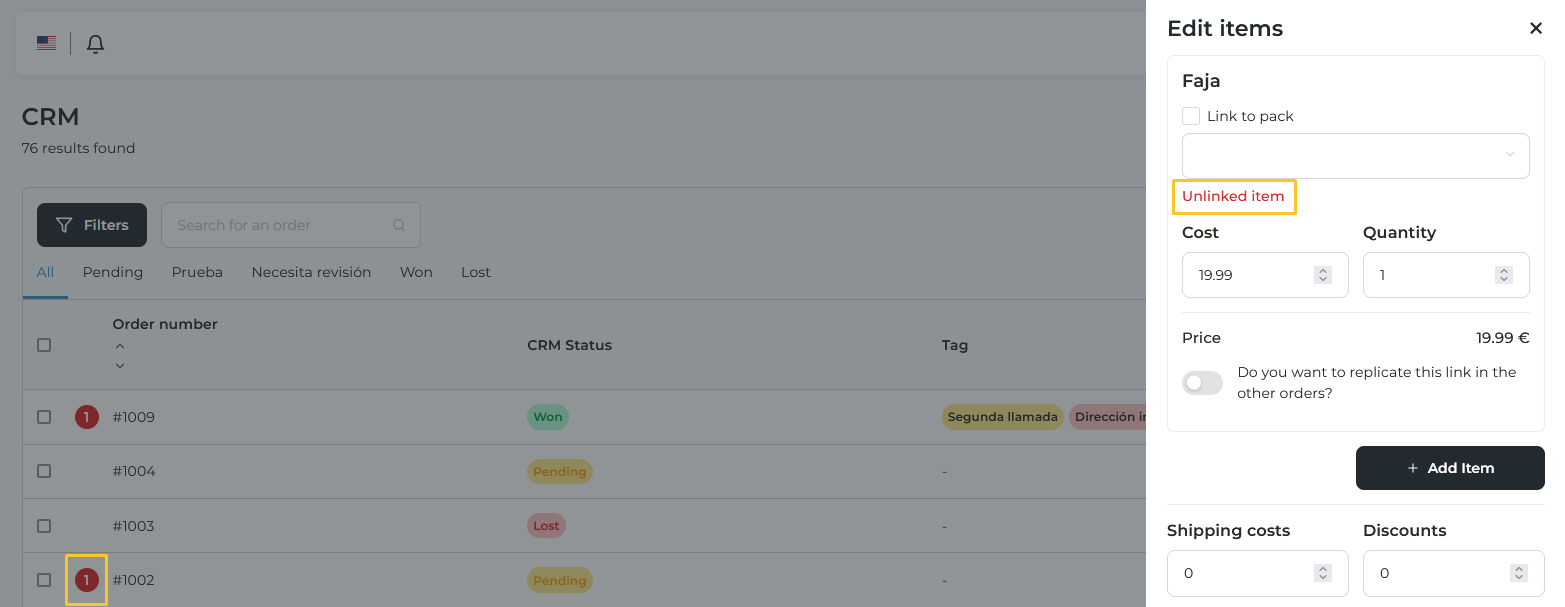The width and height of the screenshot is (1565, 607).
Task: Open the notifications bell
Action: pyautogui.click(x=95, y=44)
